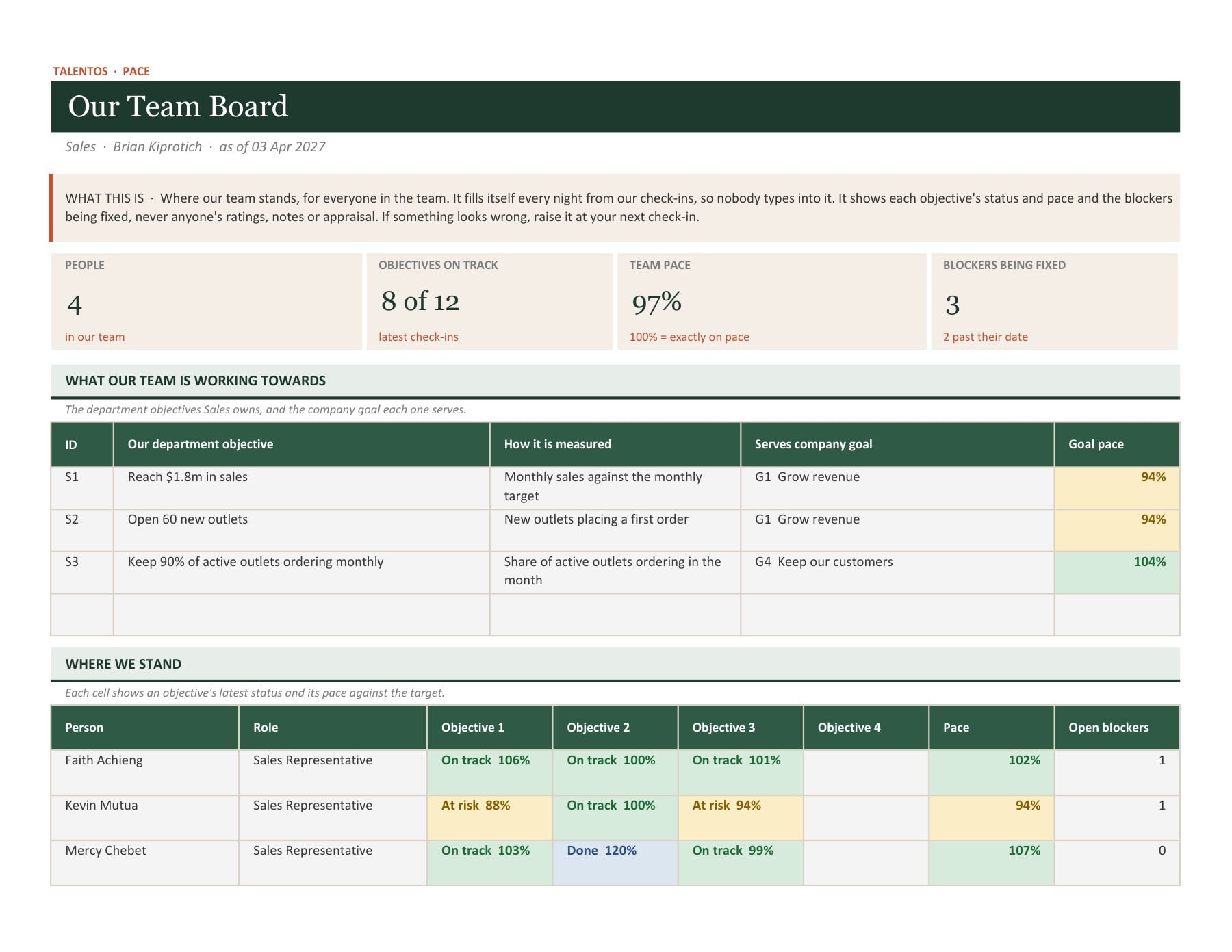The width and height of the screenshot is (1232, 952).
Task: Select Mercy Chebet's open blockers 0 cell
Action: (1117, 863)
